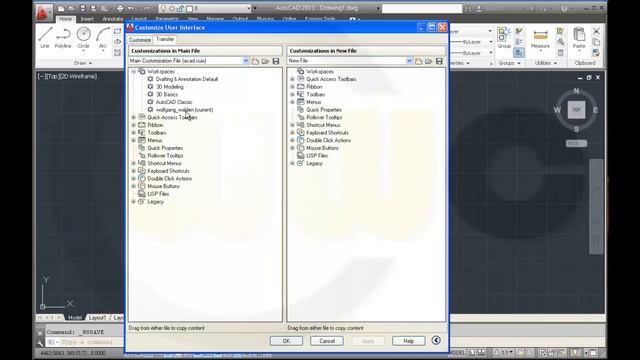640x360 pixels.
Task: Select Menus in New File tree
Action: 313,102
